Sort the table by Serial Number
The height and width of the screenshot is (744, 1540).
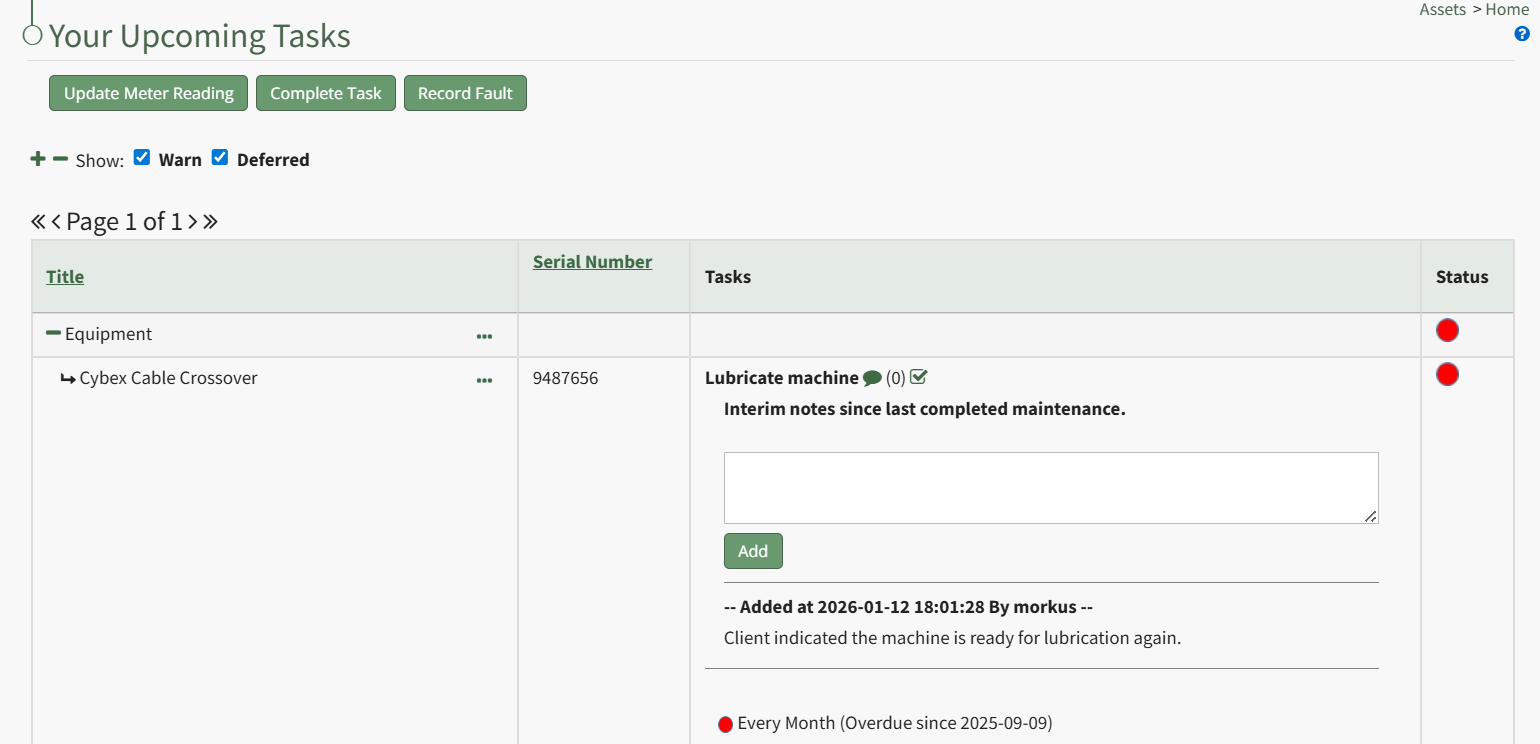pyautogui.click(x=592, y=262)
